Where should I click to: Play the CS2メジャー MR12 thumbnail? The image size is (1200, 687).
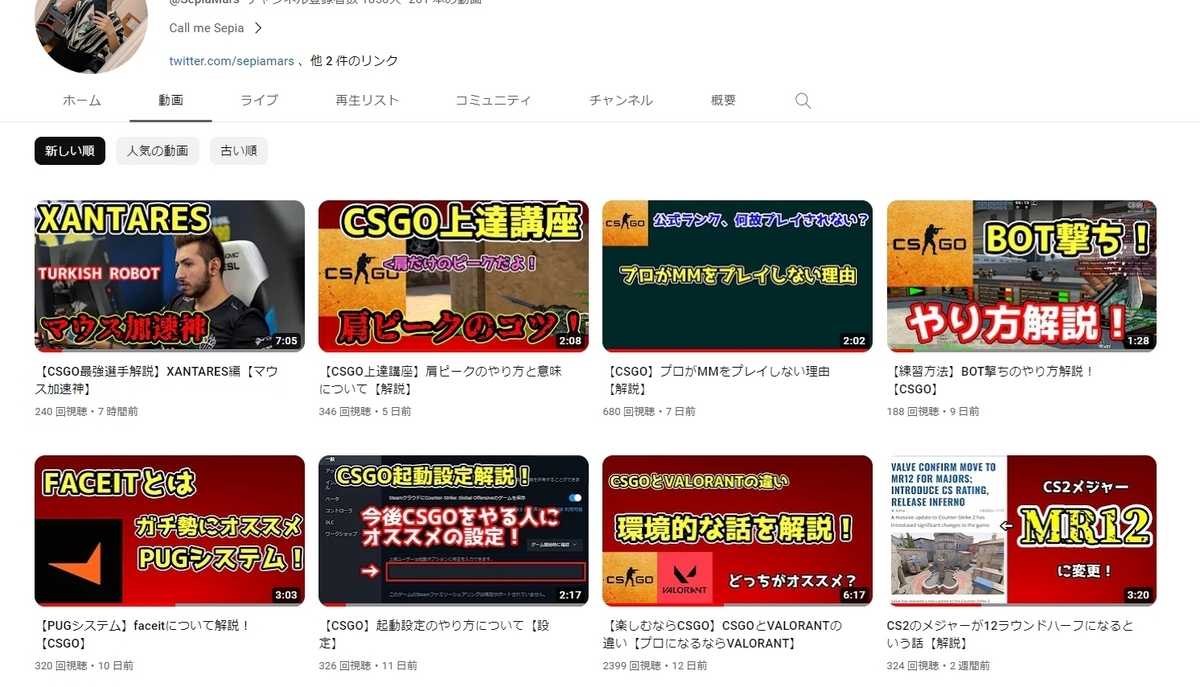1021,531
